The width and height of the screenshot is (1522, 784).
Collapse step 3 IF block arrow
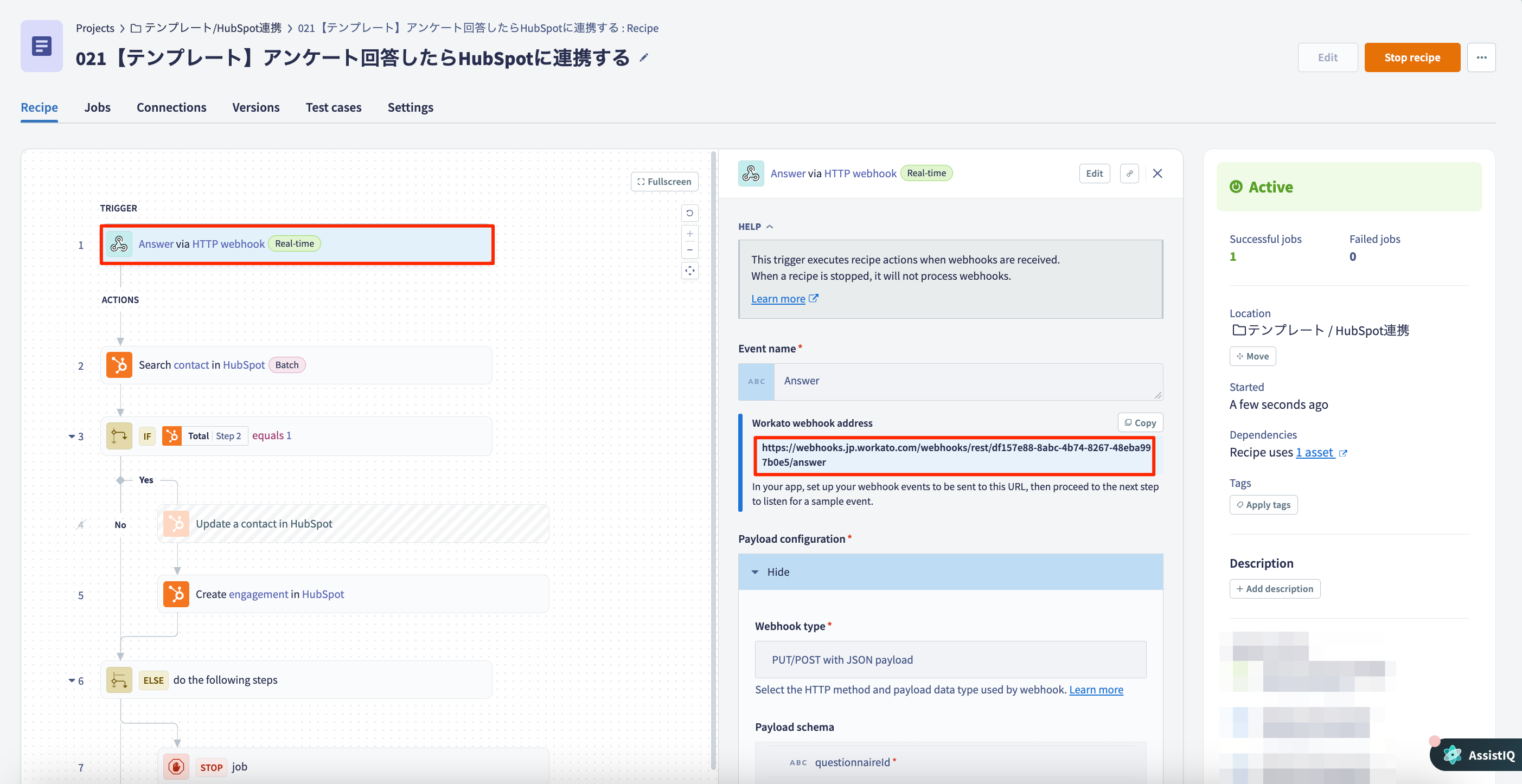72,436
